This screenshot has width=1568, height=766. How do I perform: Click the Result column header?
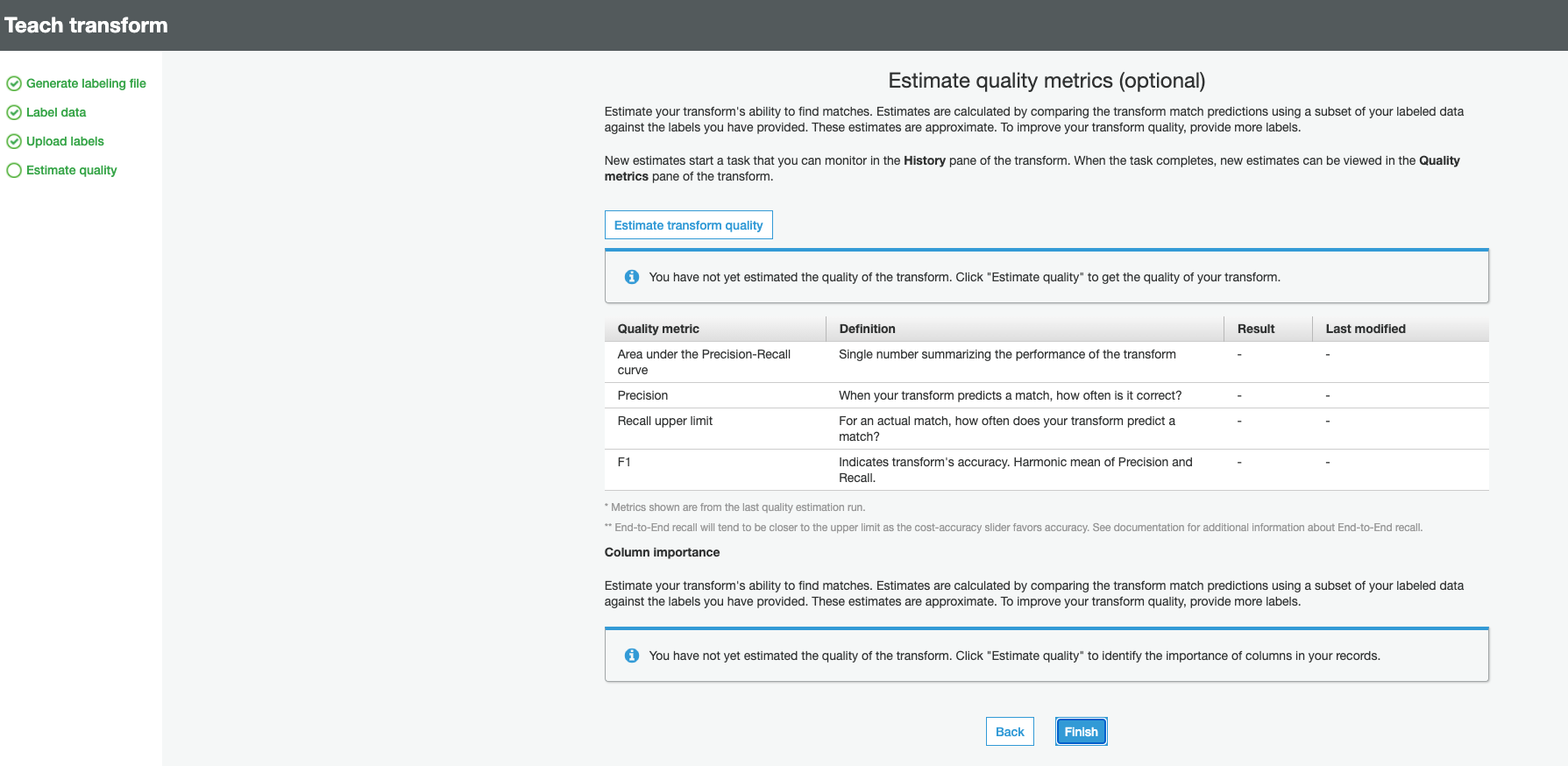click(1255, 330)
